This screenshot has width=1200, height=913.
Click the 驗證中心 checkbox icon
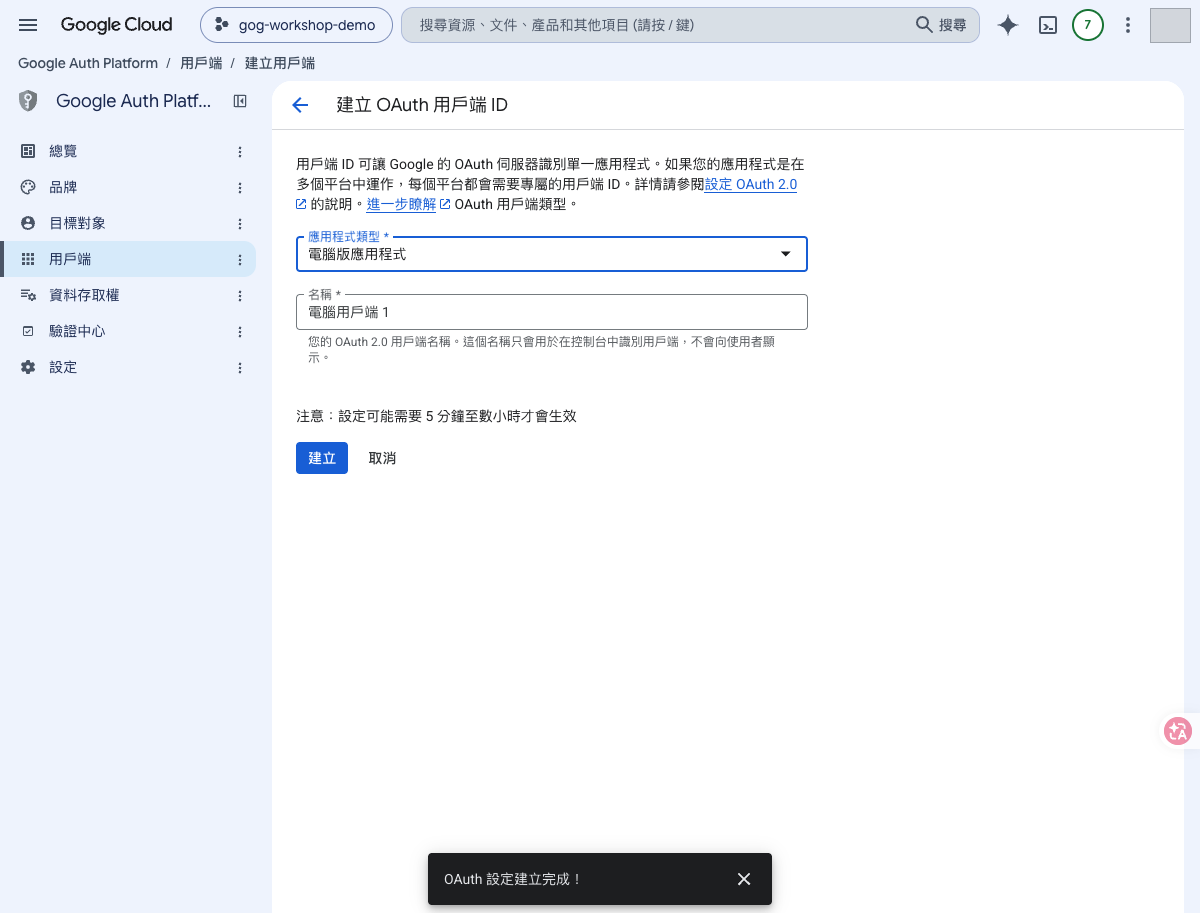click(28, 331)
